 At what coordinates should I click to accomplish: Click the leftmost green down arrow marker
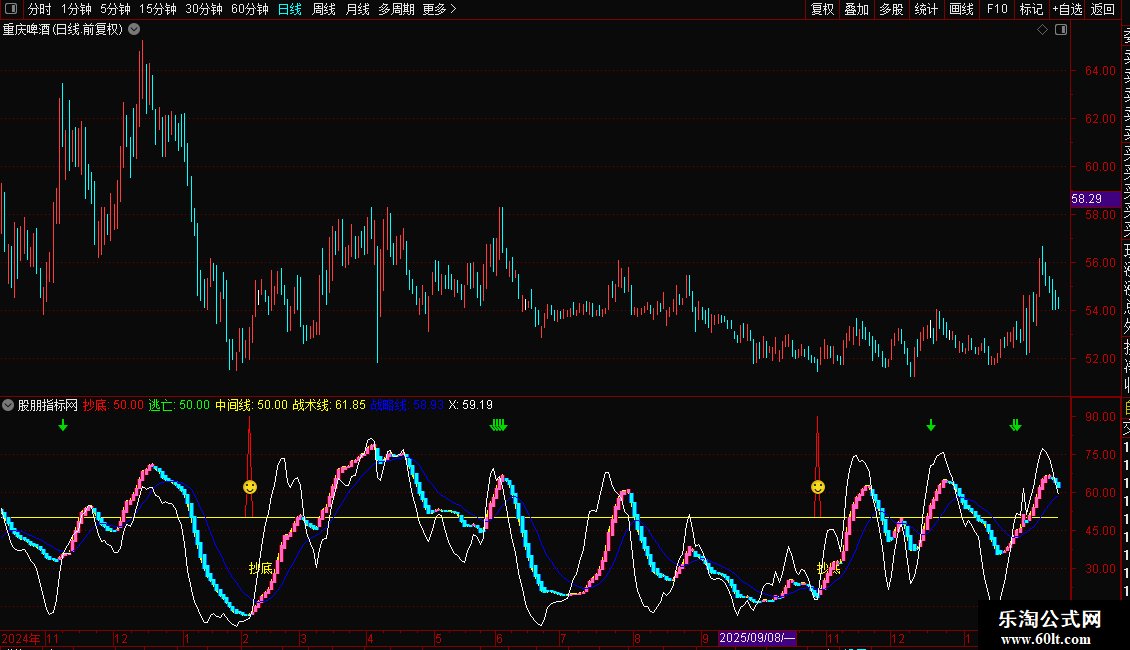tap(63, 426)
